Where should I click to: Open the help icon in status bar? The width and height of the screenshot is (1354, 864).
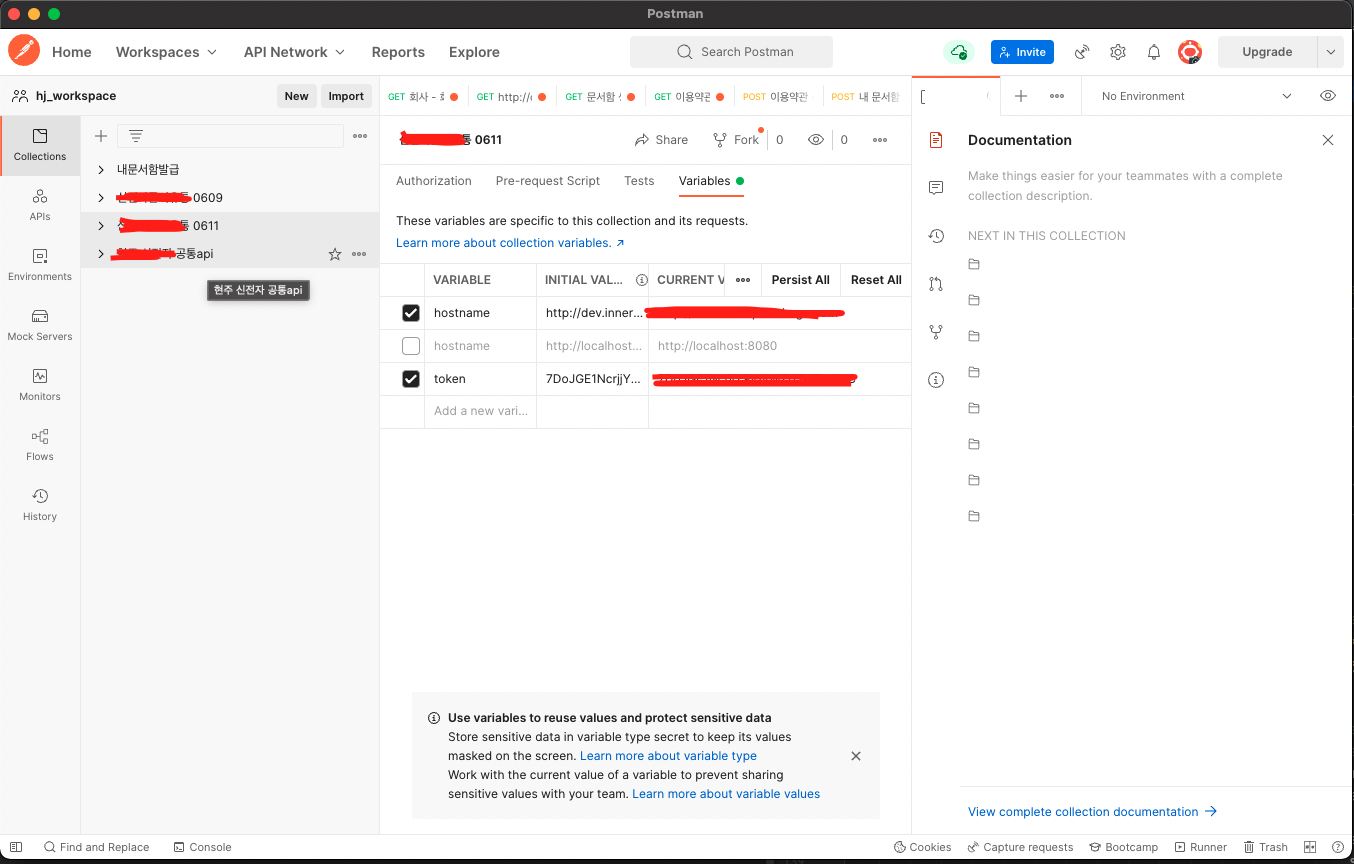tap(1338, 847)
